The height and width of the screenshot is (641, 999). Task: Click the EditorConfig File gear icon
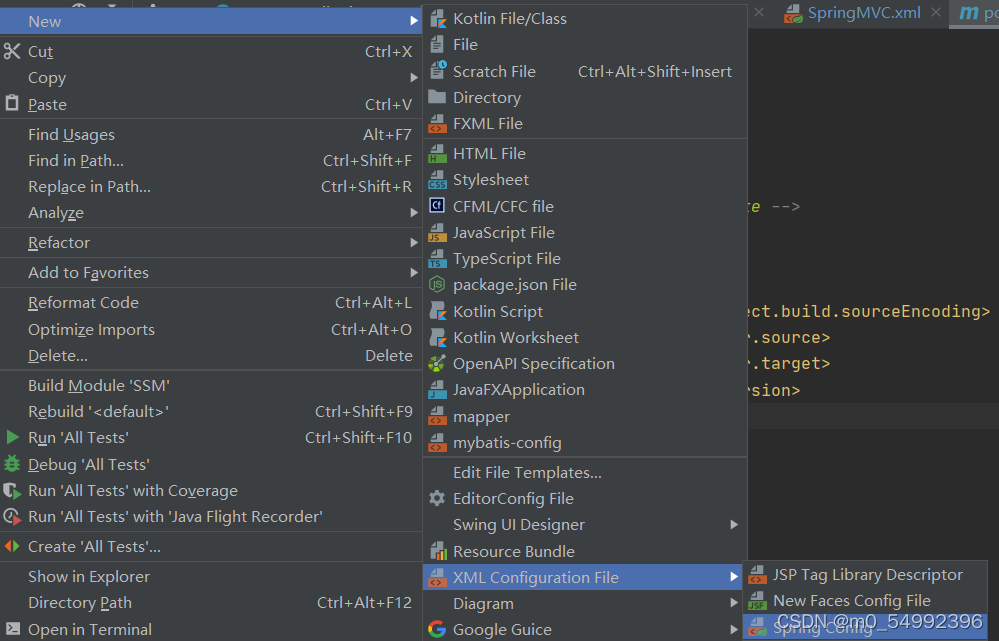click(x=437, y=498)
